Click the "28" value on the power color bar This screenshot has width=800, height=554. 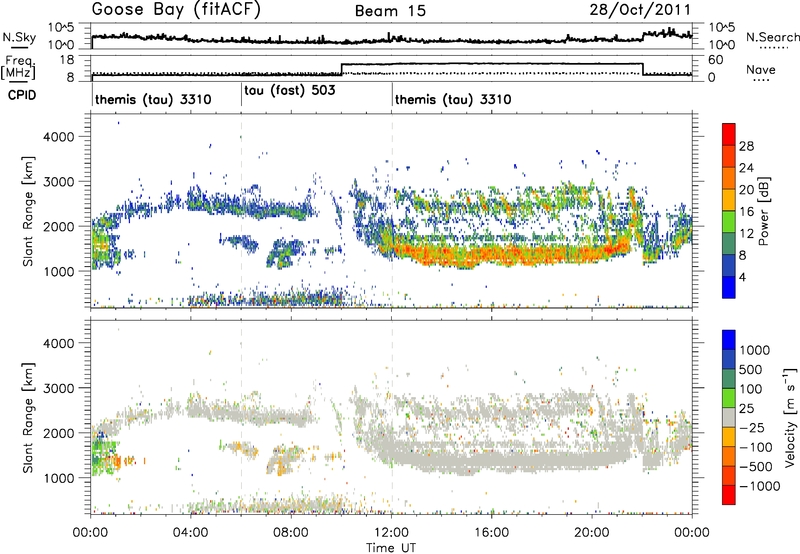coord(746,146)
